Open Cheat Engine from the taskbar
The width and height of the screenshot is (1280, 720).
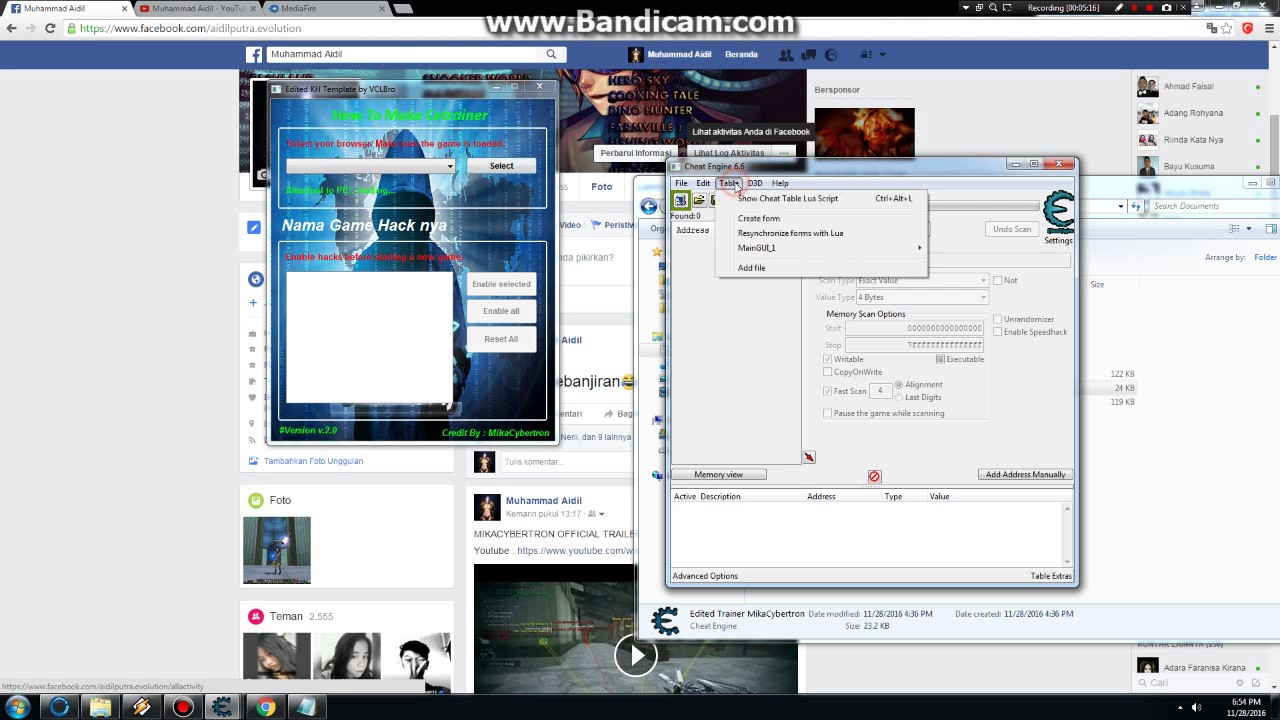coord(223,707)
